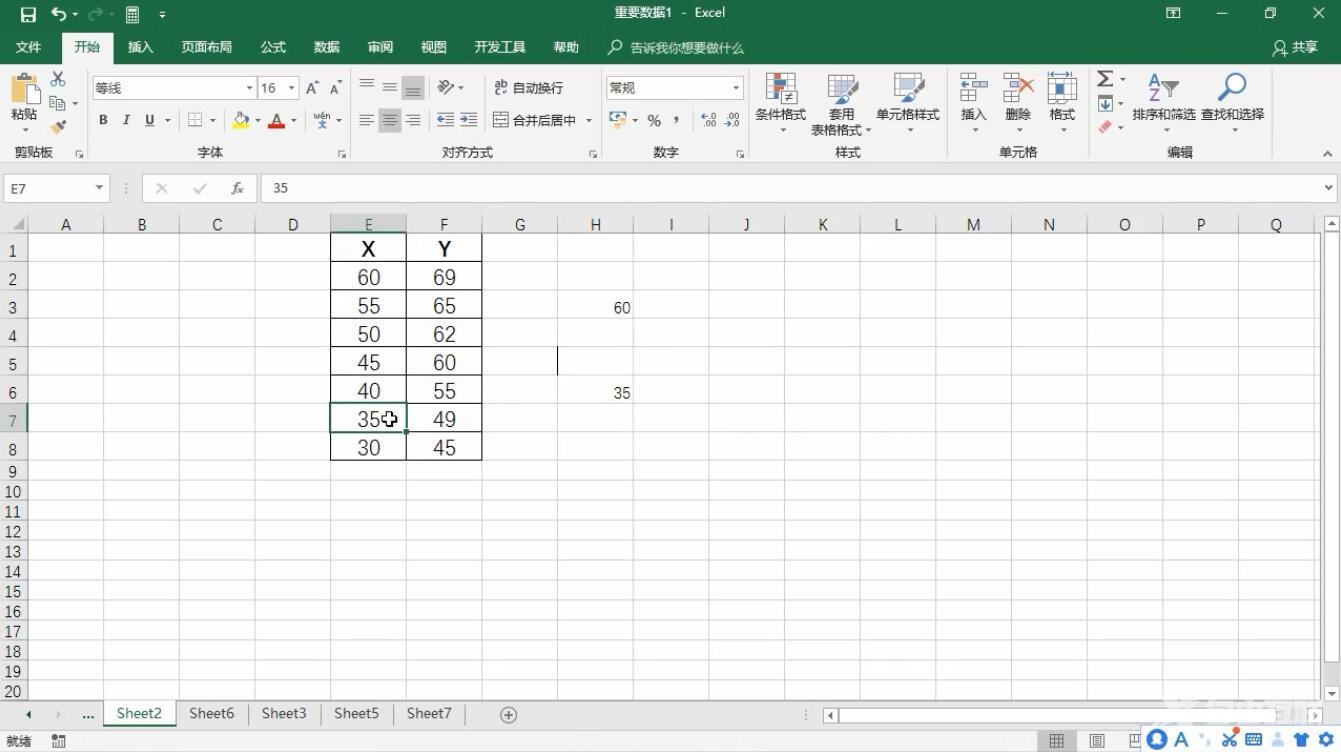Click the decrease decimal icon

click(732, 120)
